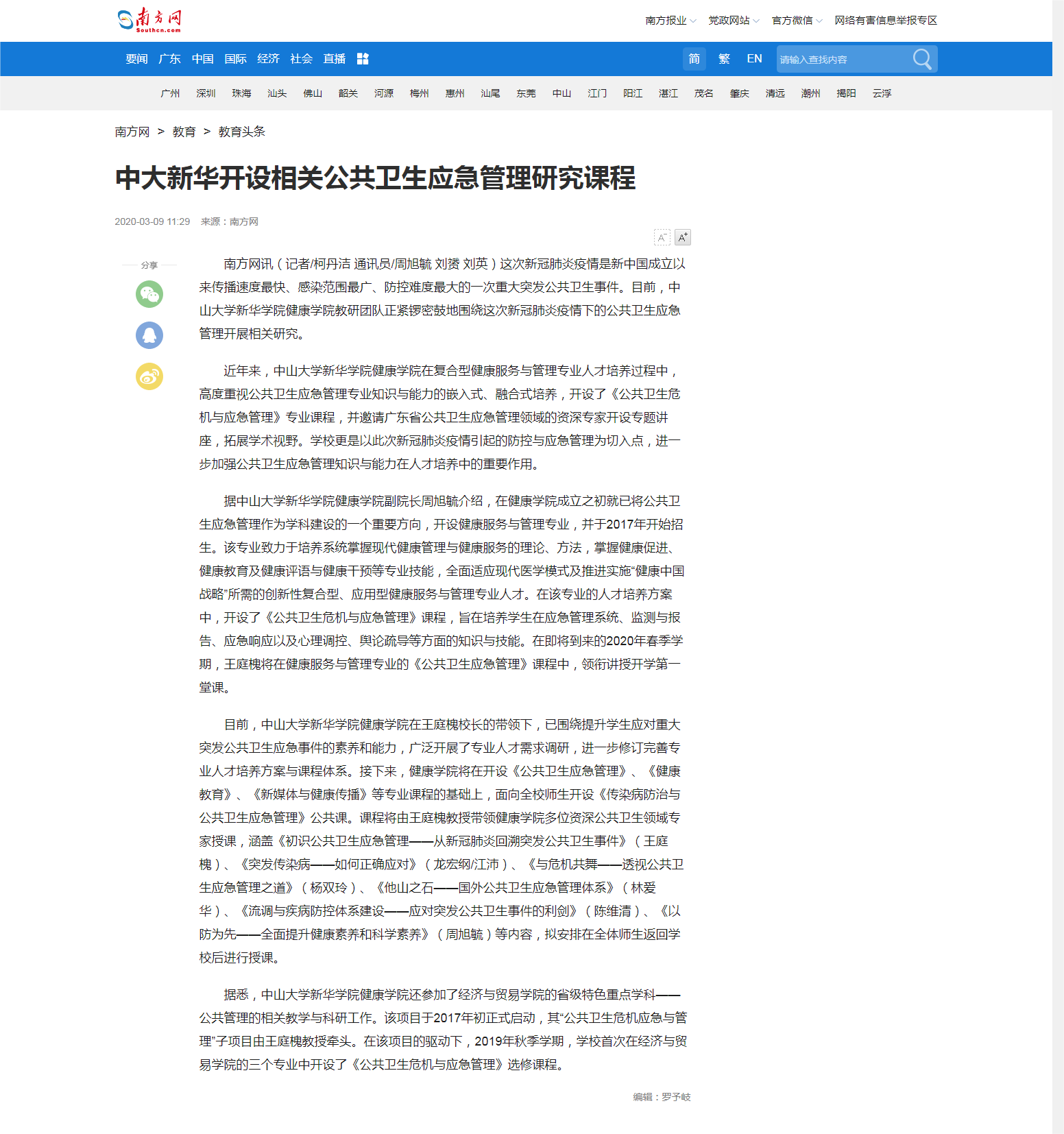Open the 要闻 navigation tab

(x=136, y=59)
